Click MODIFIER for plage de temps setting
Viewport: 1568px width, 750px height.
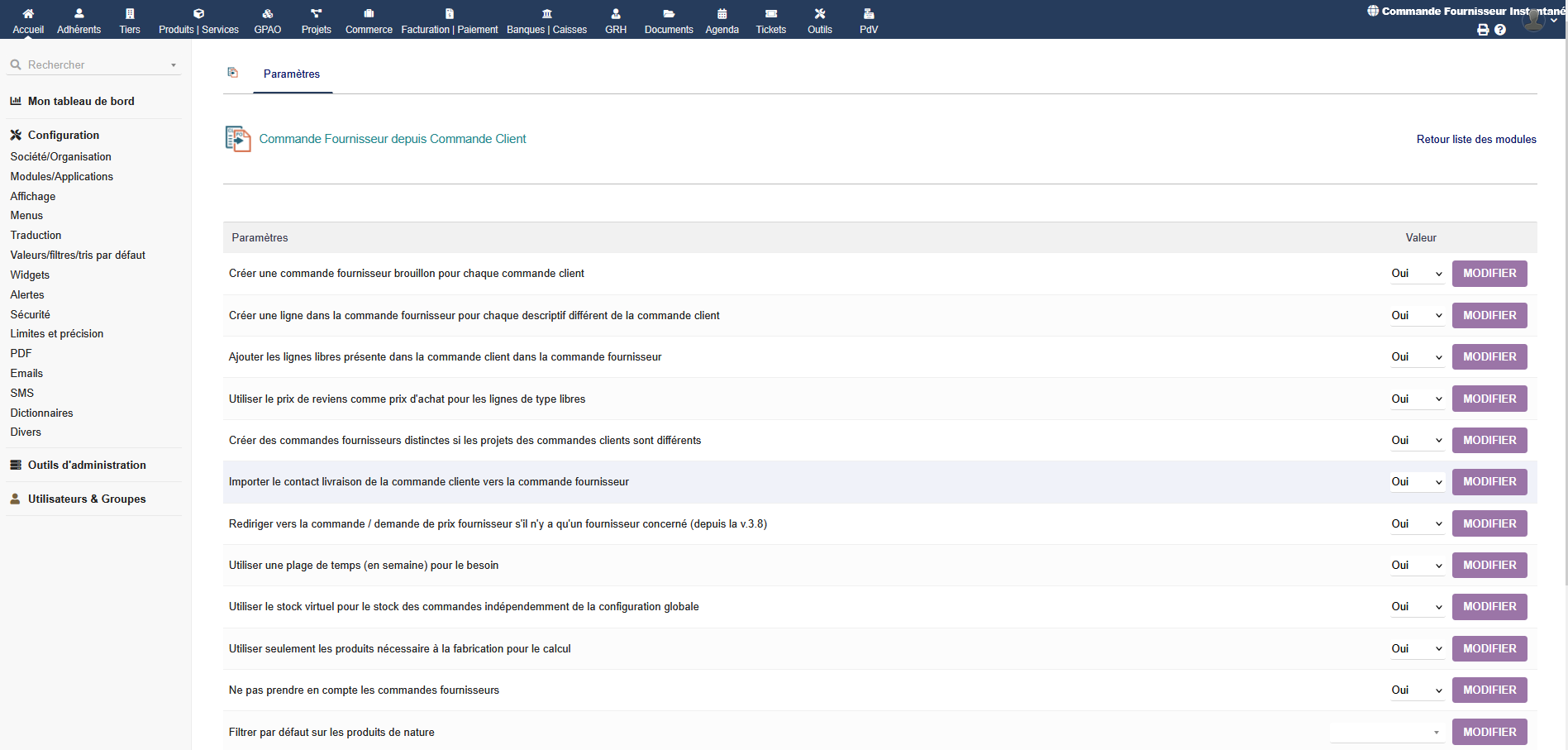point(1489,566)
